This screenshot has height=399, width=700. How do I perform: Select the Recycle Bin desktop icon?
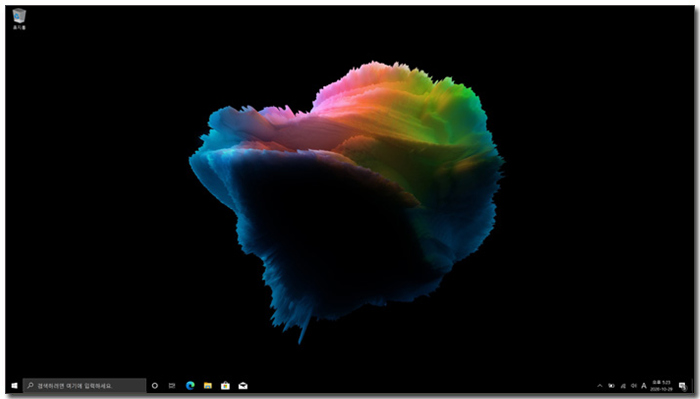tap(19, 19)
